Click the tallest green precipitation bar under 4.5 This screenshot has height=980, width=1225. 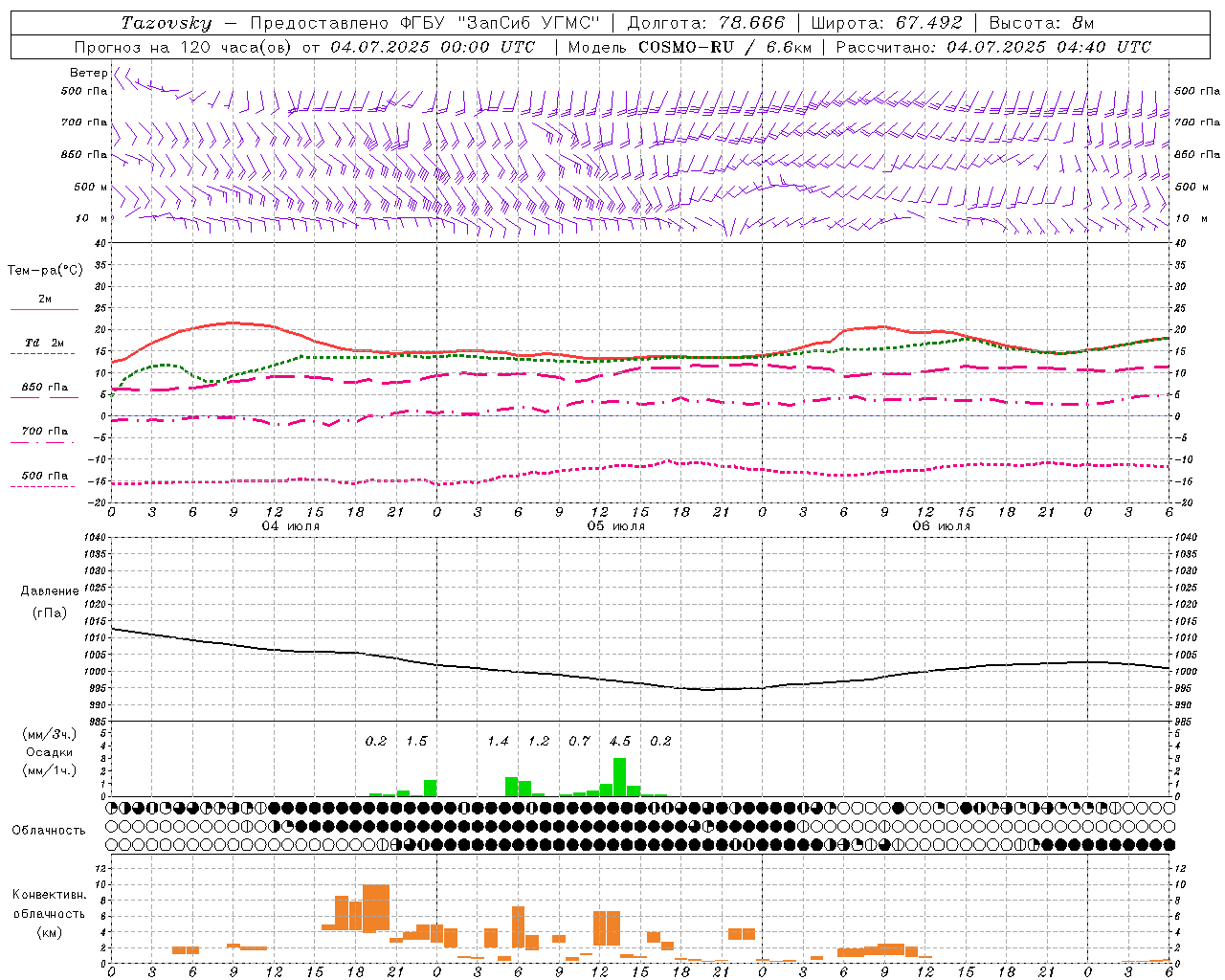[x=620, y=777]
